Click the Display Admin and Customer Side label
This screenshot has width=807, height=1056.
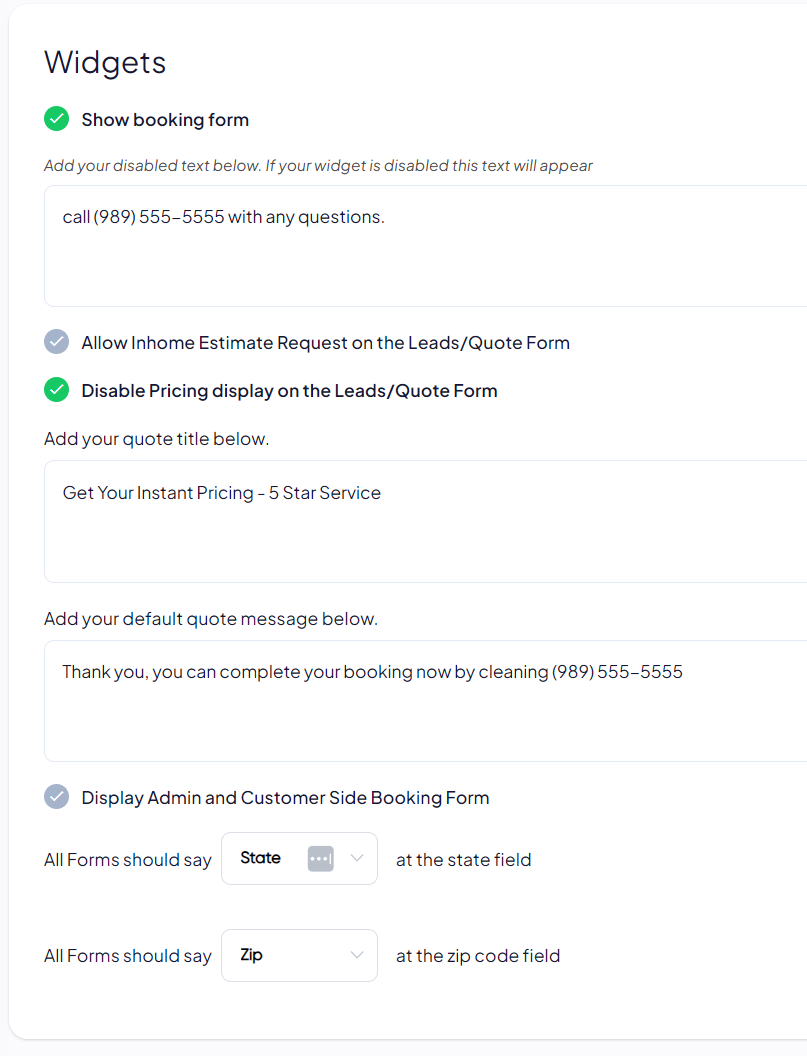[x=285, y=797]
